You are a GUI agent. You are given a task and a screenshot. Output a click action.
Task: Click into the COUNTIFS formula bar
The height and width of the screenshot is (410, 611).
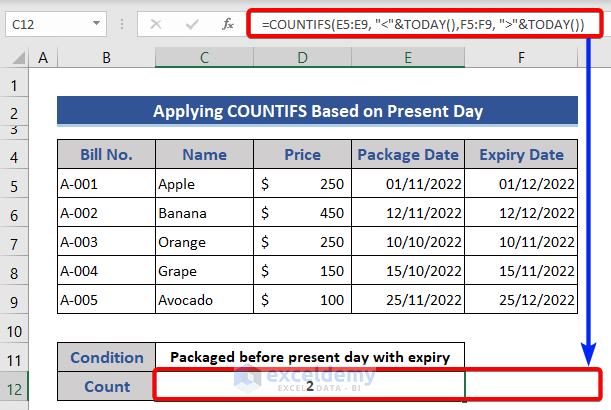(420, 24)
